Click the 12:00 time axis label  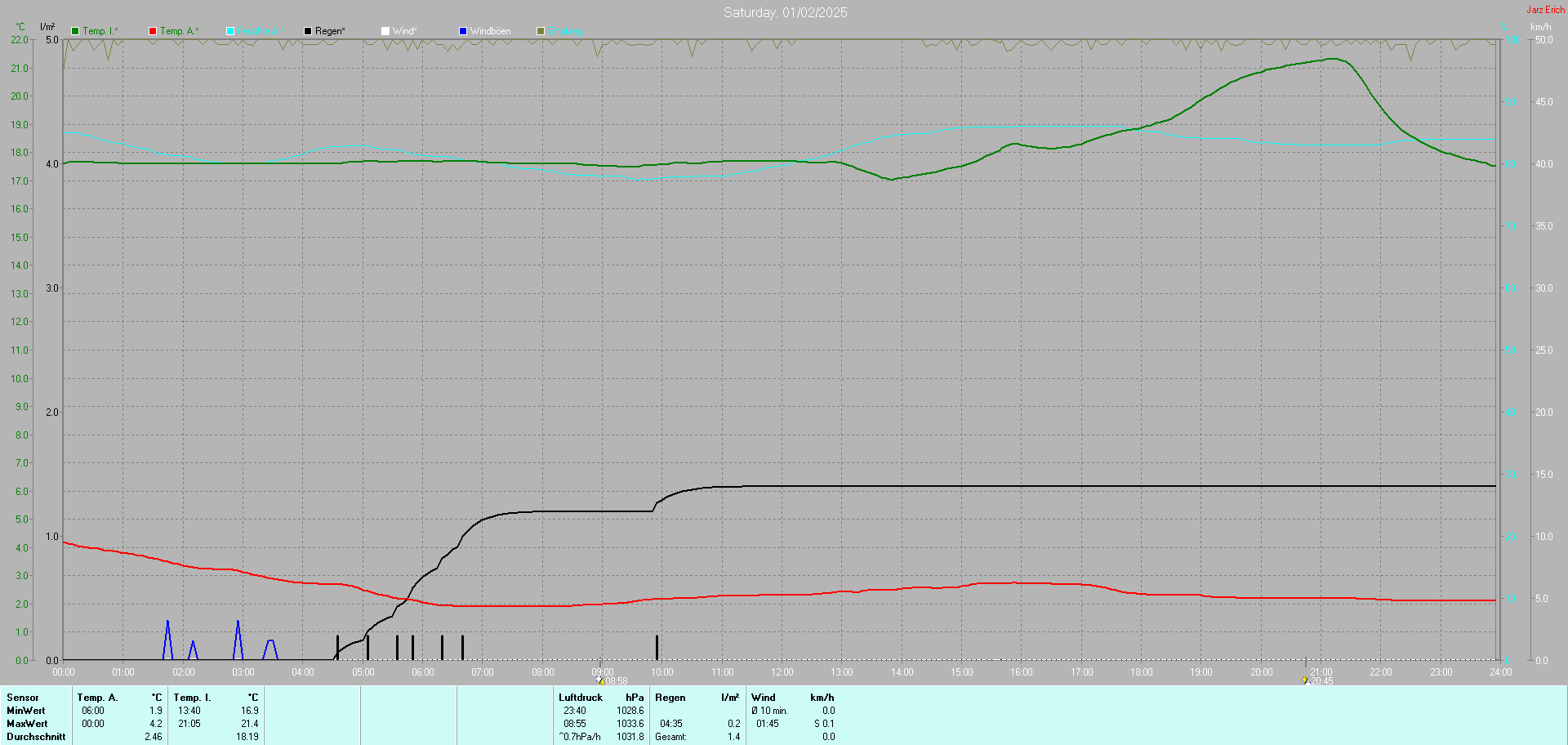tap(782, 672)
